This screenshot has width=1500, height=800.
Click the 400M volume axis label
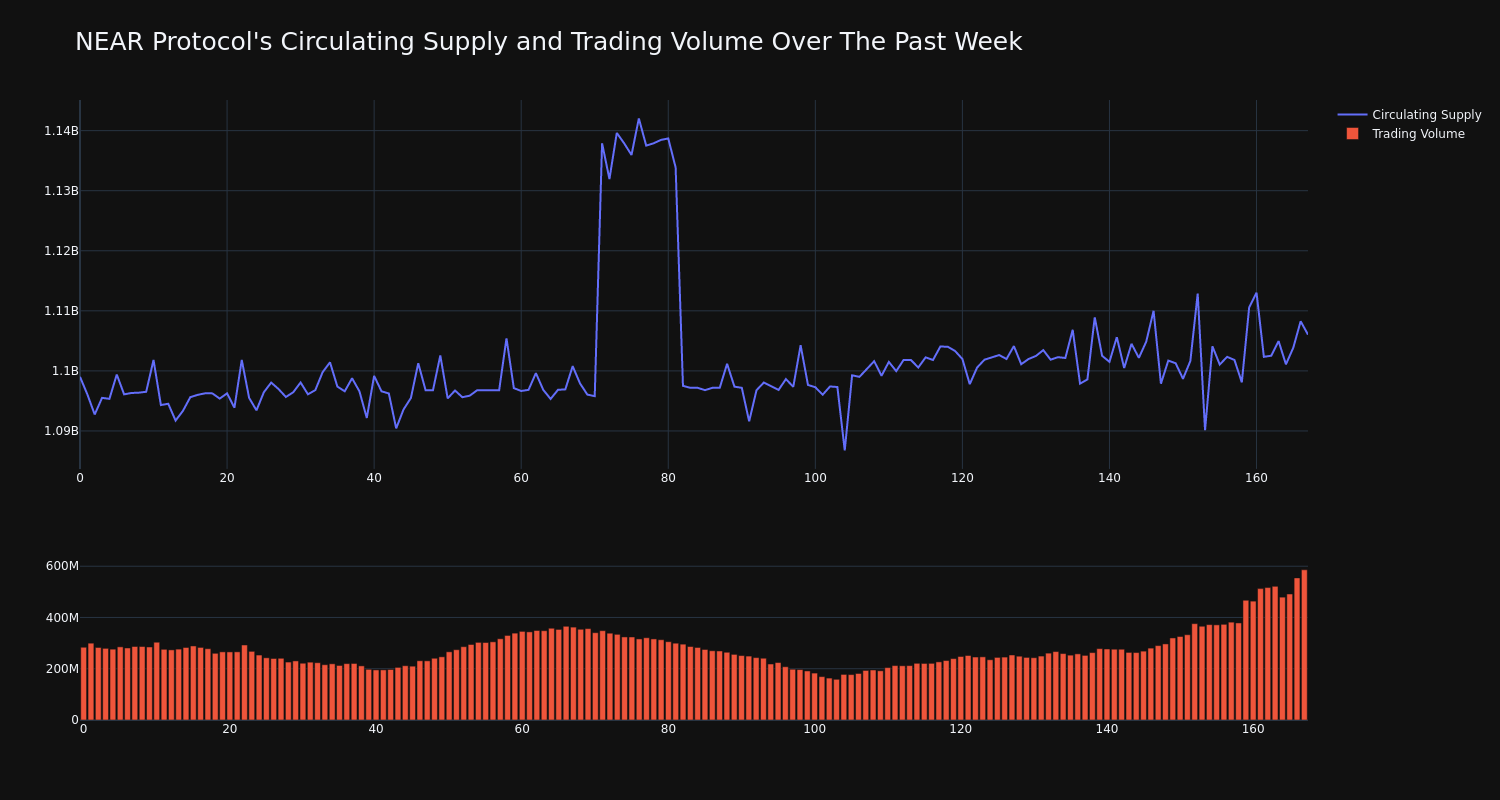[62, 617]
